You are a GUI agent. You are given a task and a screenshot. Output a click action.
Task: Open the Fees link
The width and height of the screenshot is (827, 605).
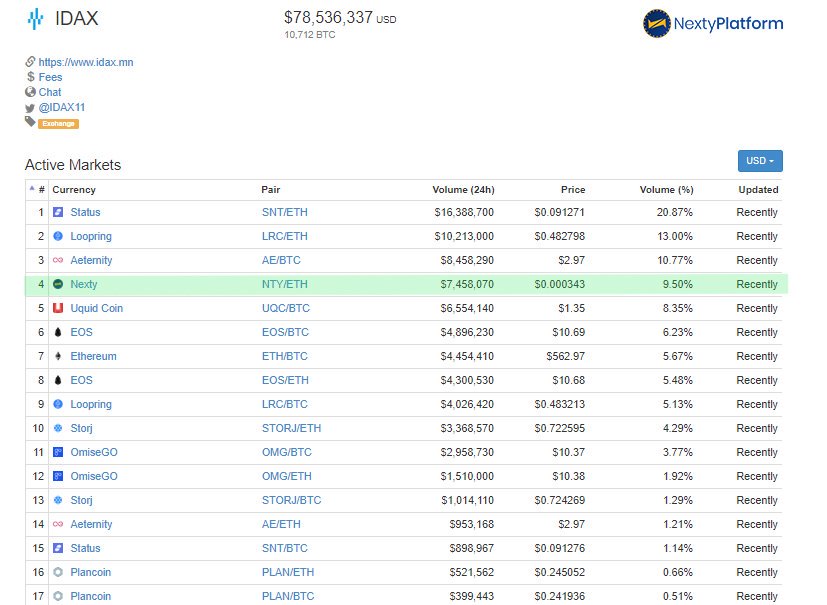point(50,77)
